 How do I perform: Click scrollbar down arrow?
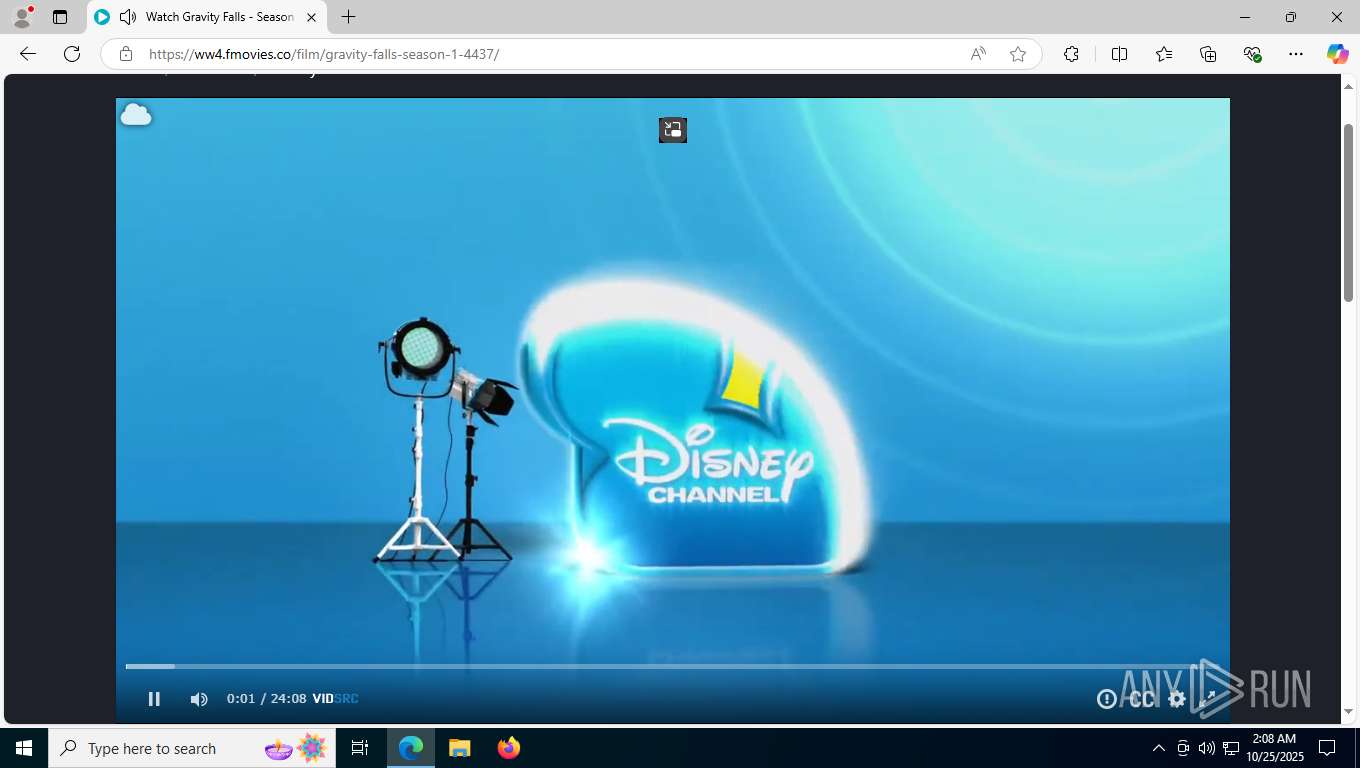[x=1348, y=712]
